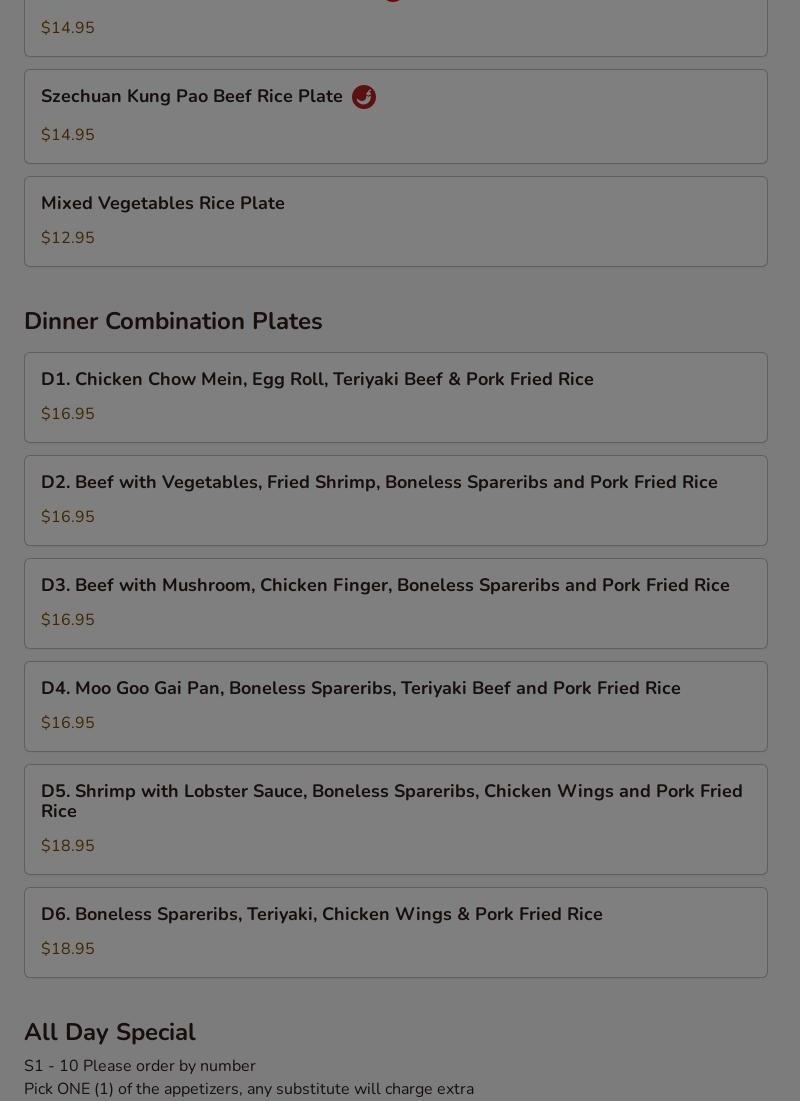Click the $18.95 price of D5 plate

click(67, 845)
